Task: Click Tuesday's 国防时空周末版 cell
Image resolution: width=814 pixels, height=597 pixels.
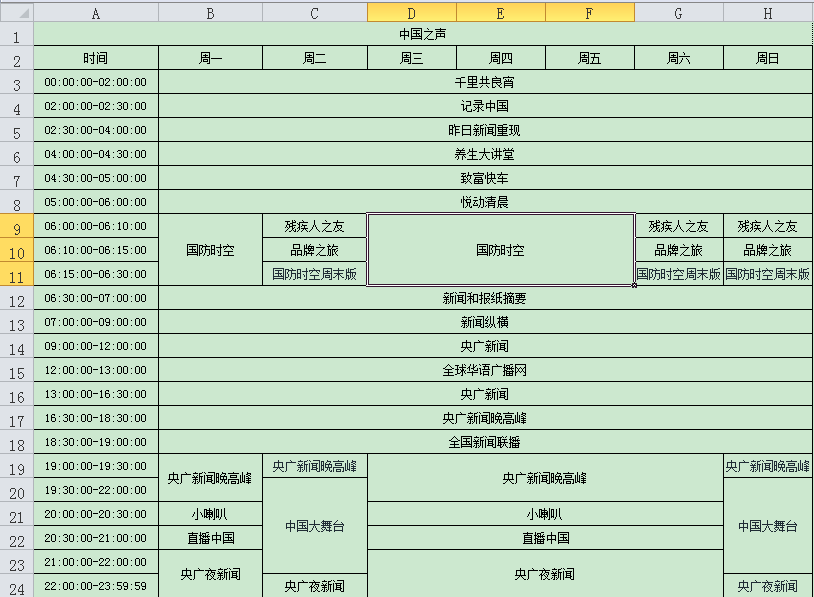Action: [x=315, y=274]
